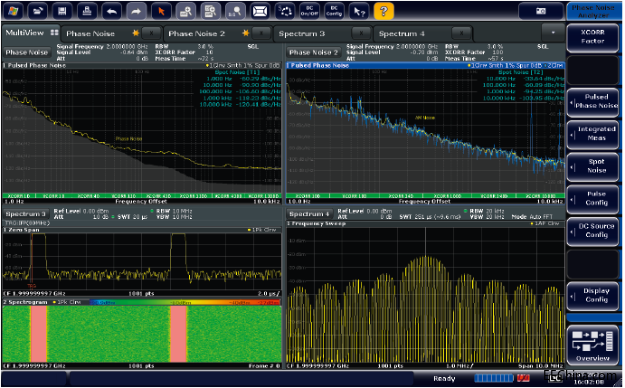Click the spectrogram color scale bar
This screenshot has width=625, height=388.
(185, 302)
